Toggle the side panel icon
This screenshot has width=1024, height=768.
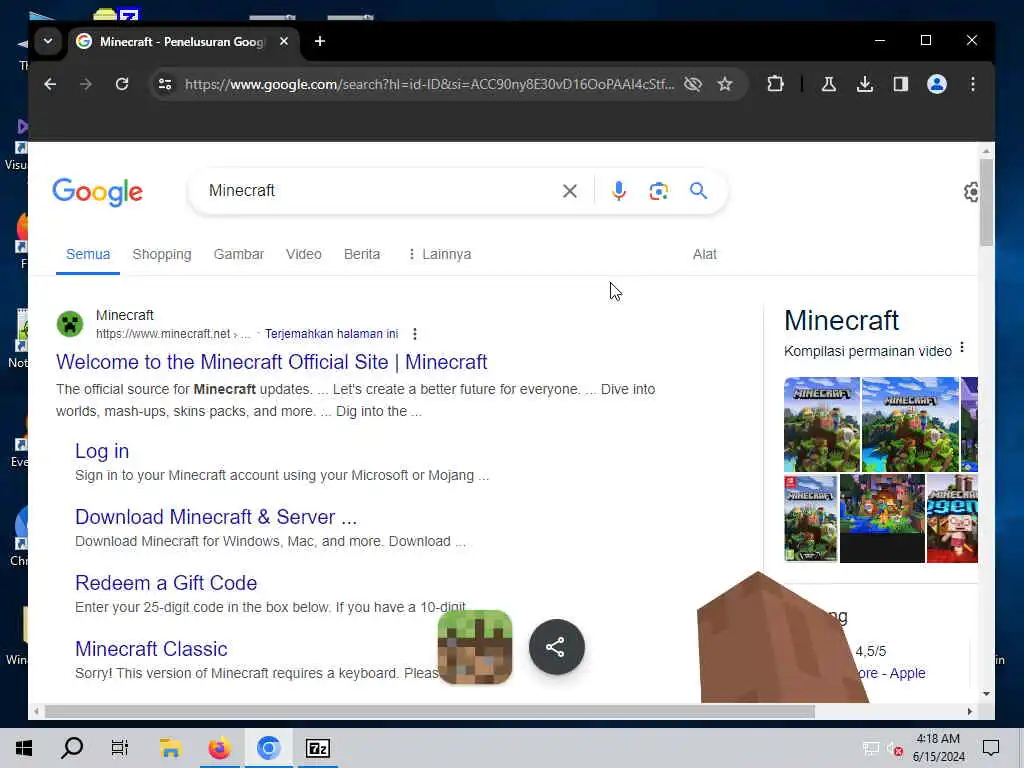pos(901,84)
